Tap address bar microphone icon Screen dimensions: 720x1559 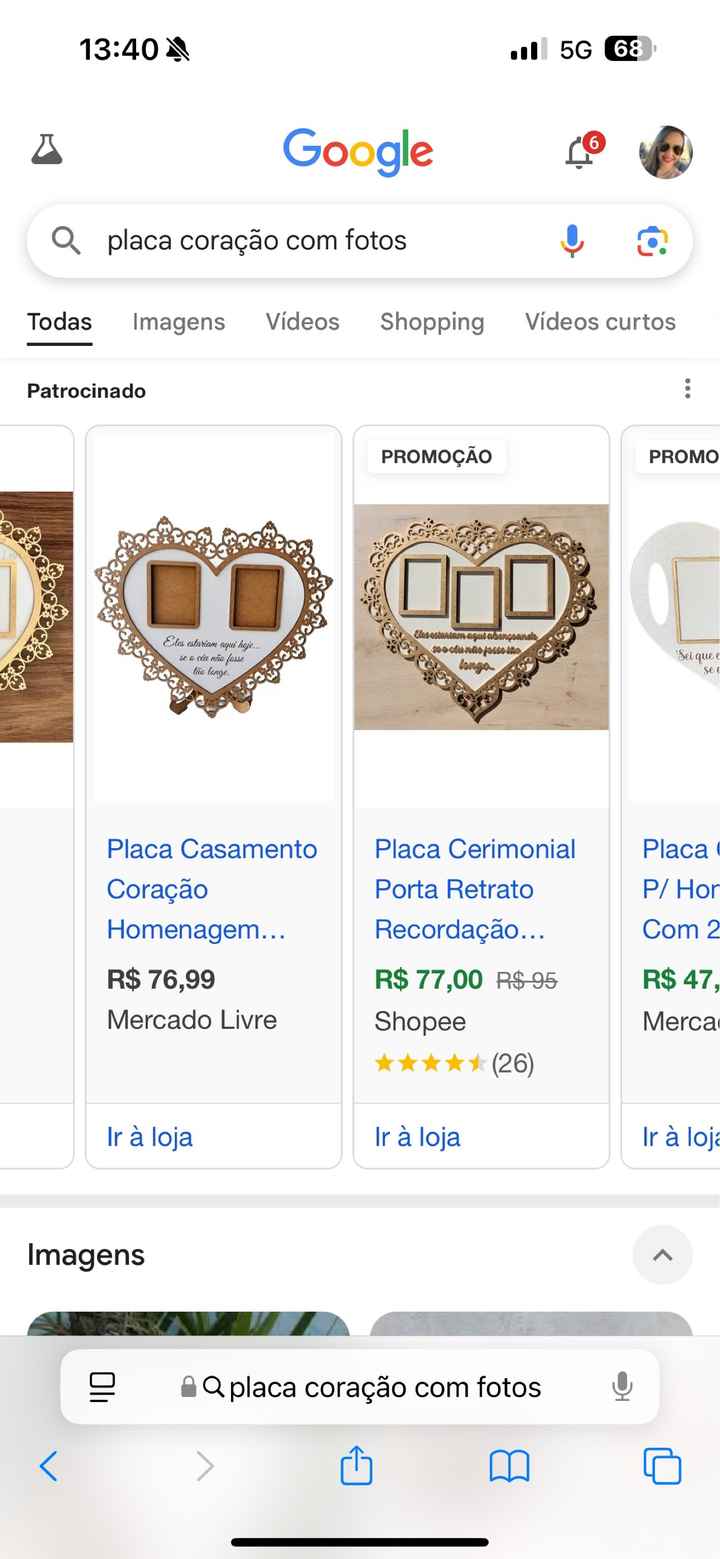click(622, 1387)
